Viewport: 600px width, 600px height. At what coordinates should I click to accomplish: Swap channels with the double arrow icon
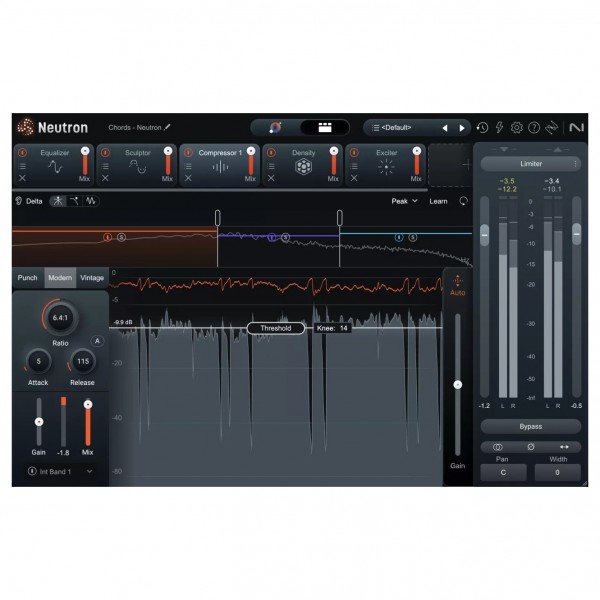(x=564, y=447)
